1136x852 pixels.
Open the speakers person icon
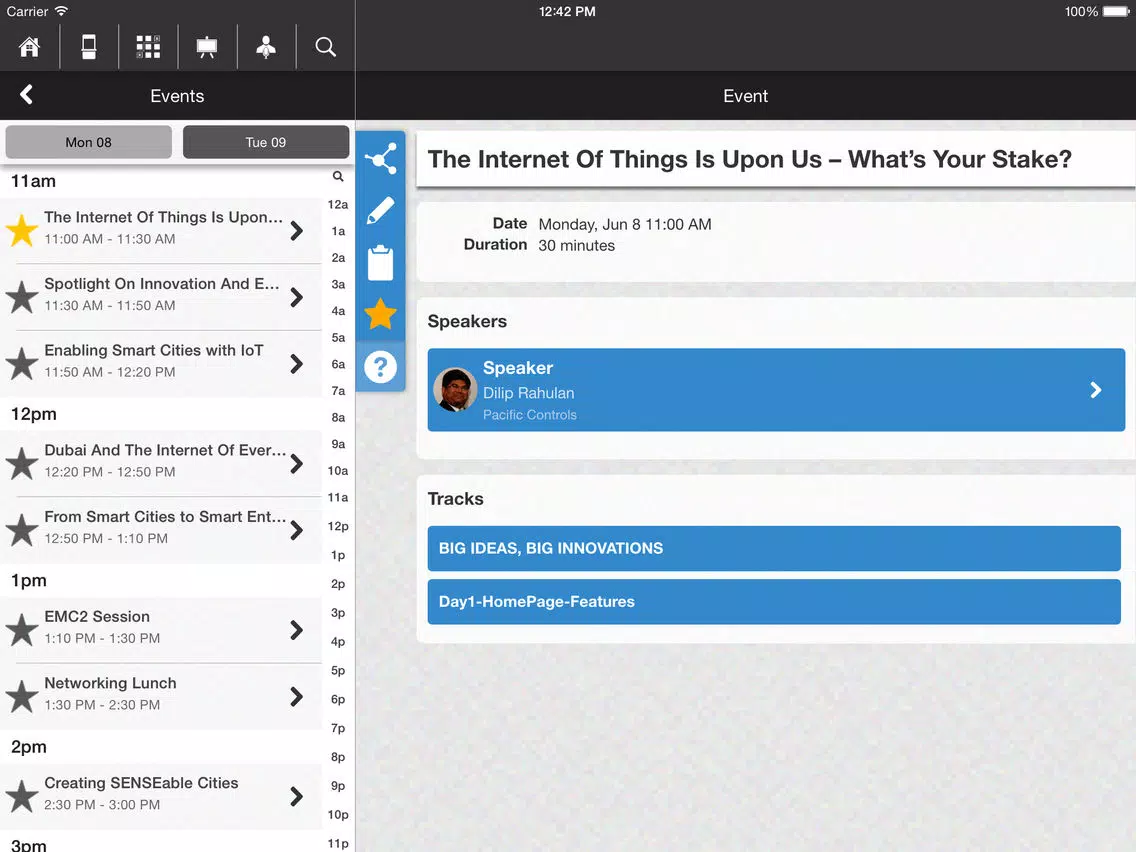266,47
